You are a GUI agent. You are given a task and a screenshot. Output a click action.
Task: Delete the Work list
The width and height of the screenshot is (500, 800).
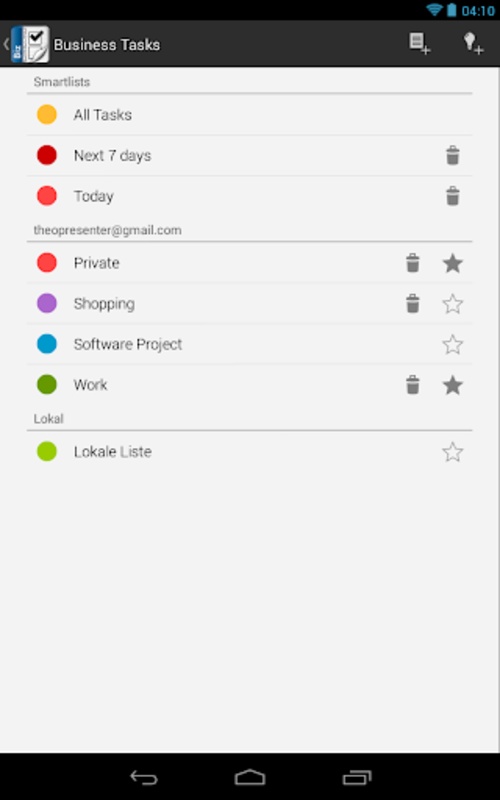pos(412,385)
